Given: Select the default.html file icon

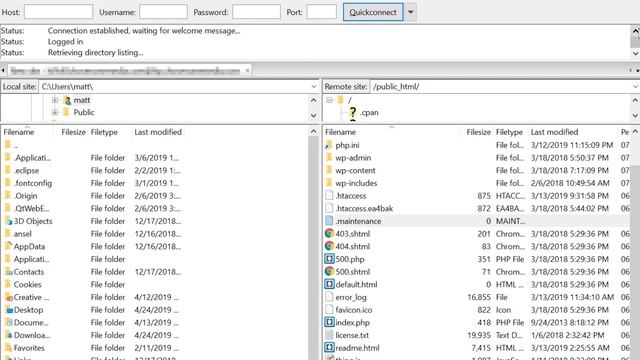Looking at the screenshot, I should 329,284.
